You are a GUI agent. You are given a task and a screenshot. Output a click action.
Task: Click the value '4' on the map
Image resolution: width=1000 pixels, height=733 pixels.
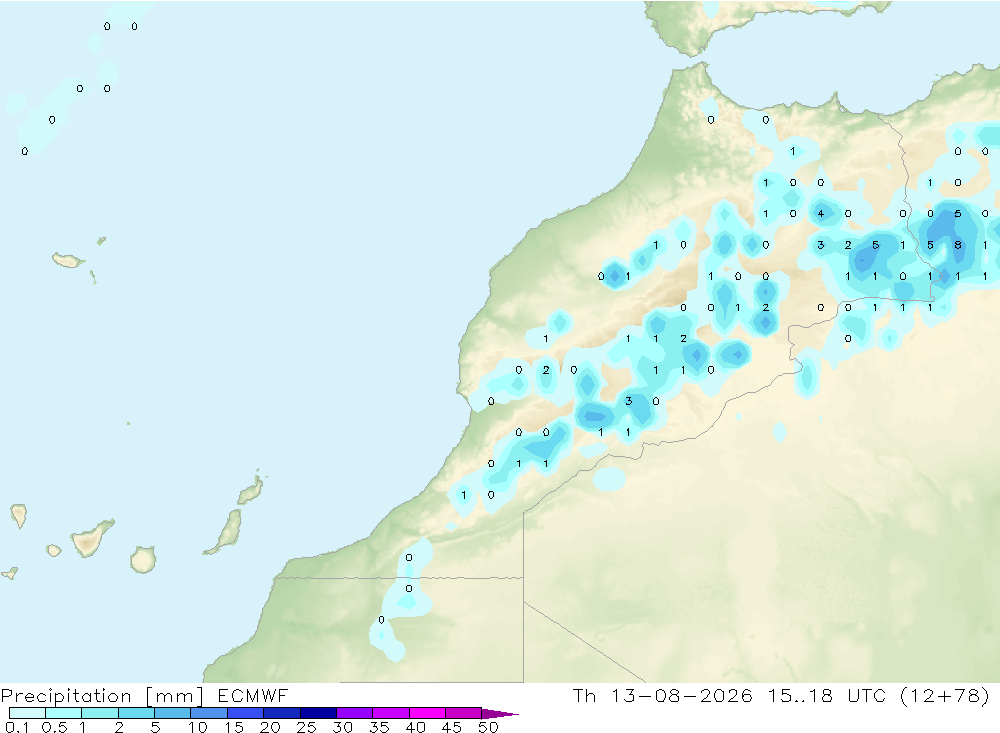pos(821,214)
